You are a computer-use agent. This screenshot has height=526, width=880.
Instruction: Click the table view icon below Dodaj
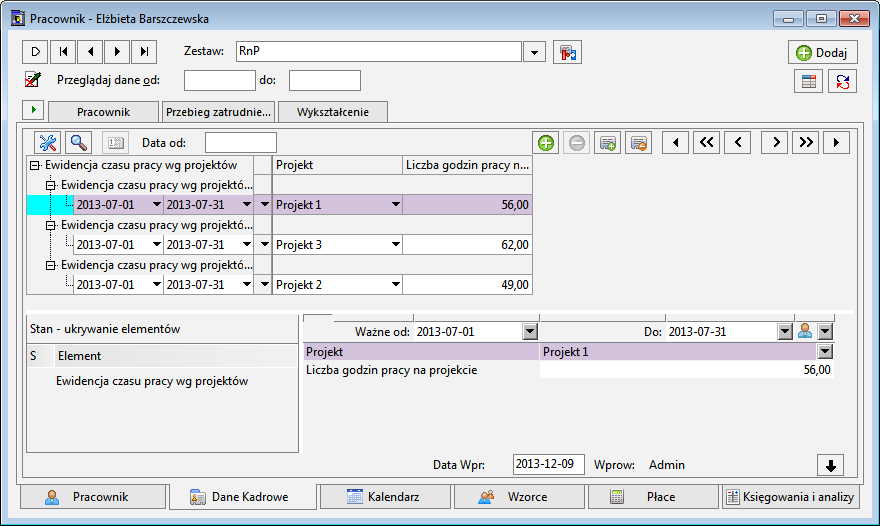click(809, 82)
